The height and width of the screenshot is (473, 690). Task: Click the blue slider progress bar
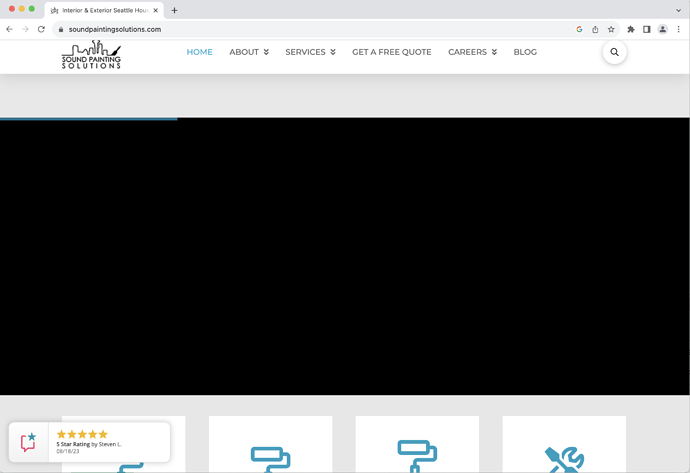point(88,119)
